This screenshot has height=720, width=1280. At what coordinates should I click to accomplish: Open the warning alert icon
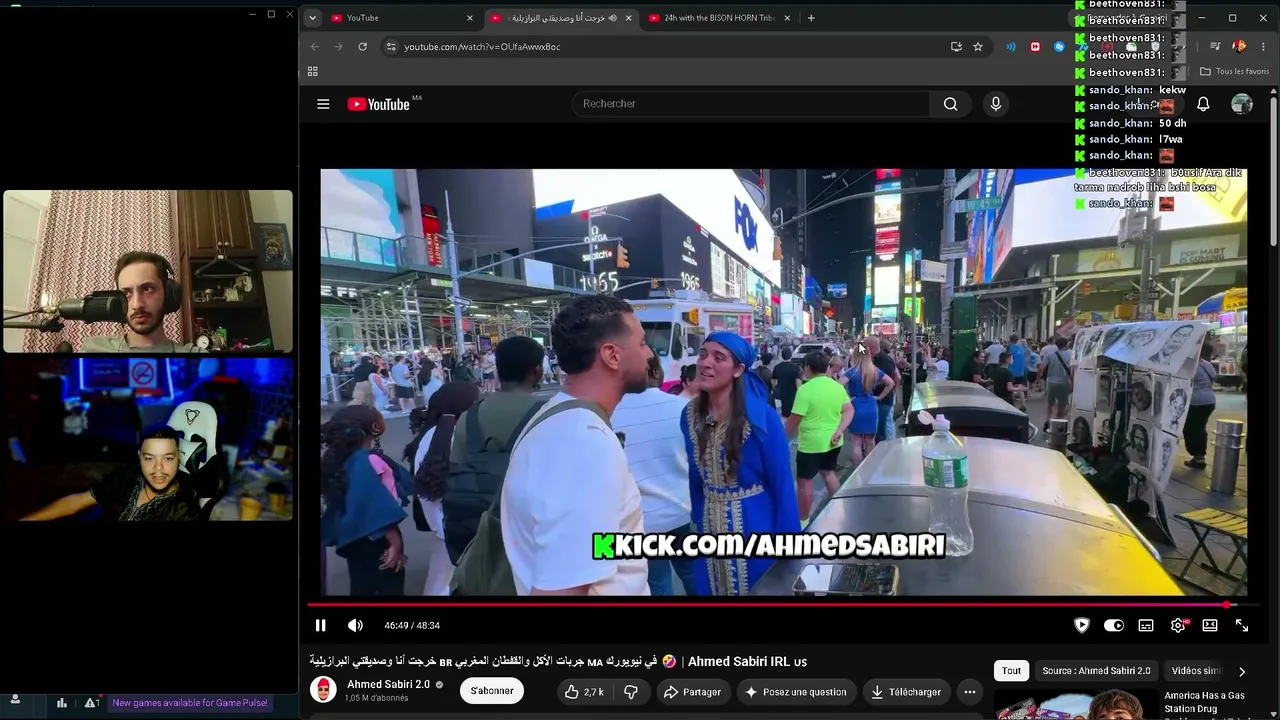point(91,703)
